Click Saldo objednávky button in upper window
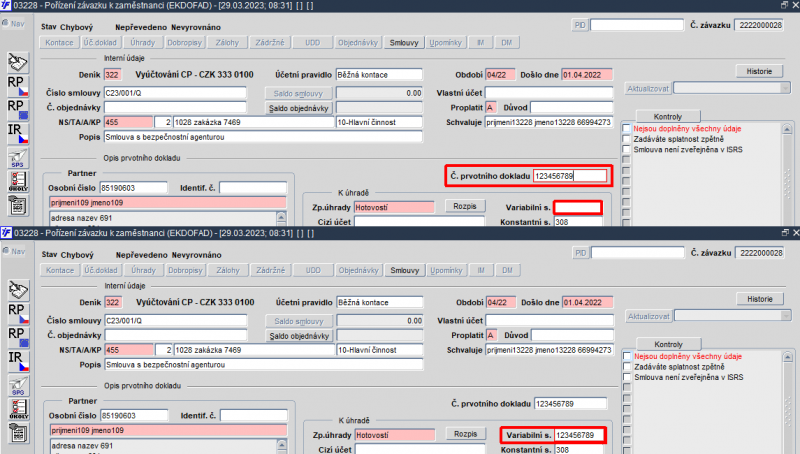800x454 pixels. [298, 108]
